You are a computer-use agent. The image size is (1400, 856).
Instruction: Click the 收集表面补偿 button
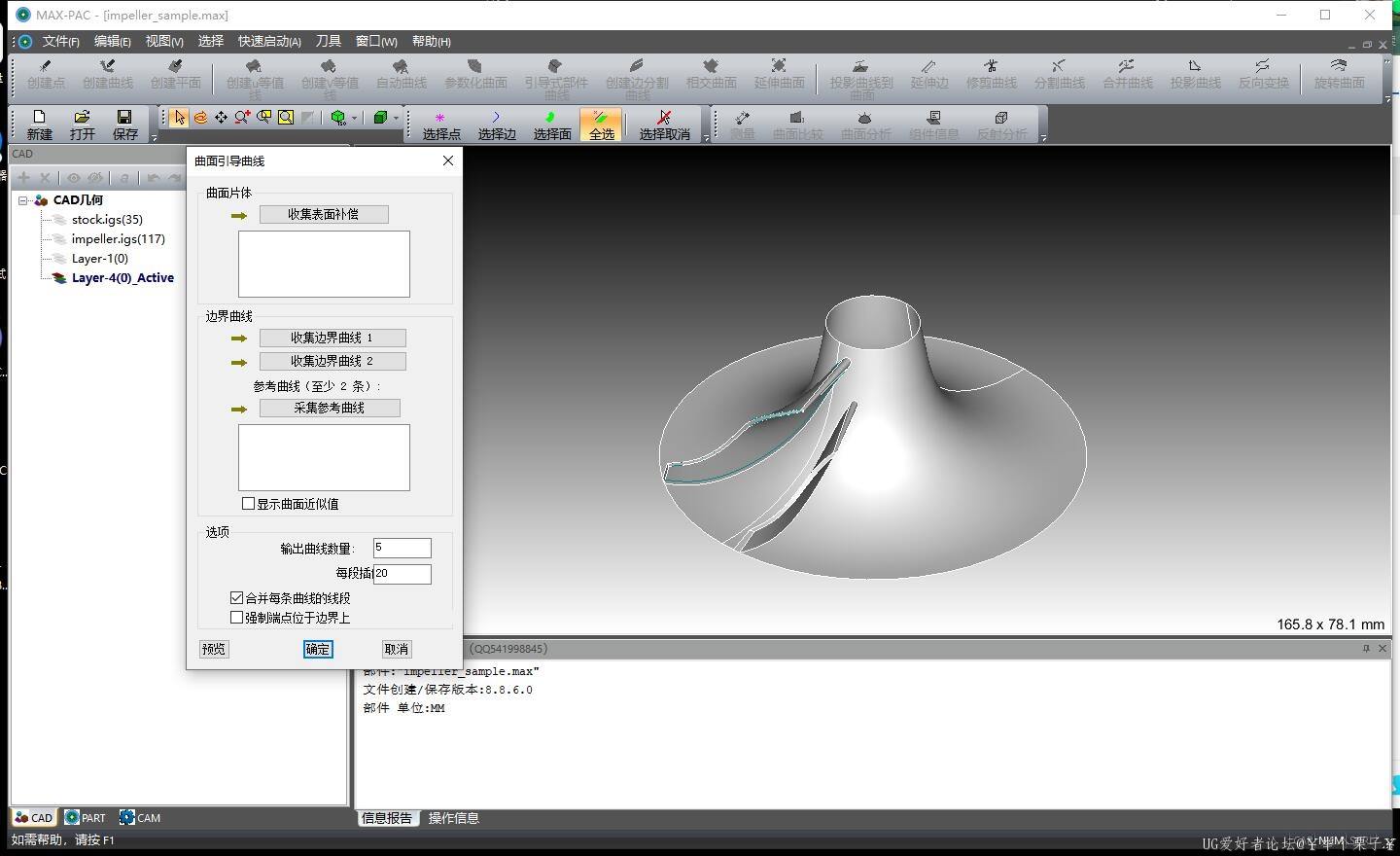(x=324, y=214)
